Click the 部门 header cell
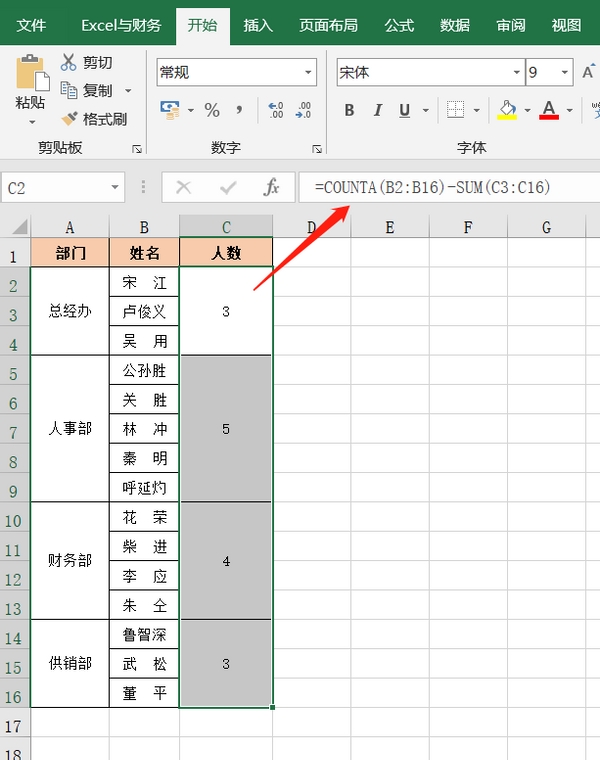The height and width of the screenshot is (760, 600). (x=70, y=253)
